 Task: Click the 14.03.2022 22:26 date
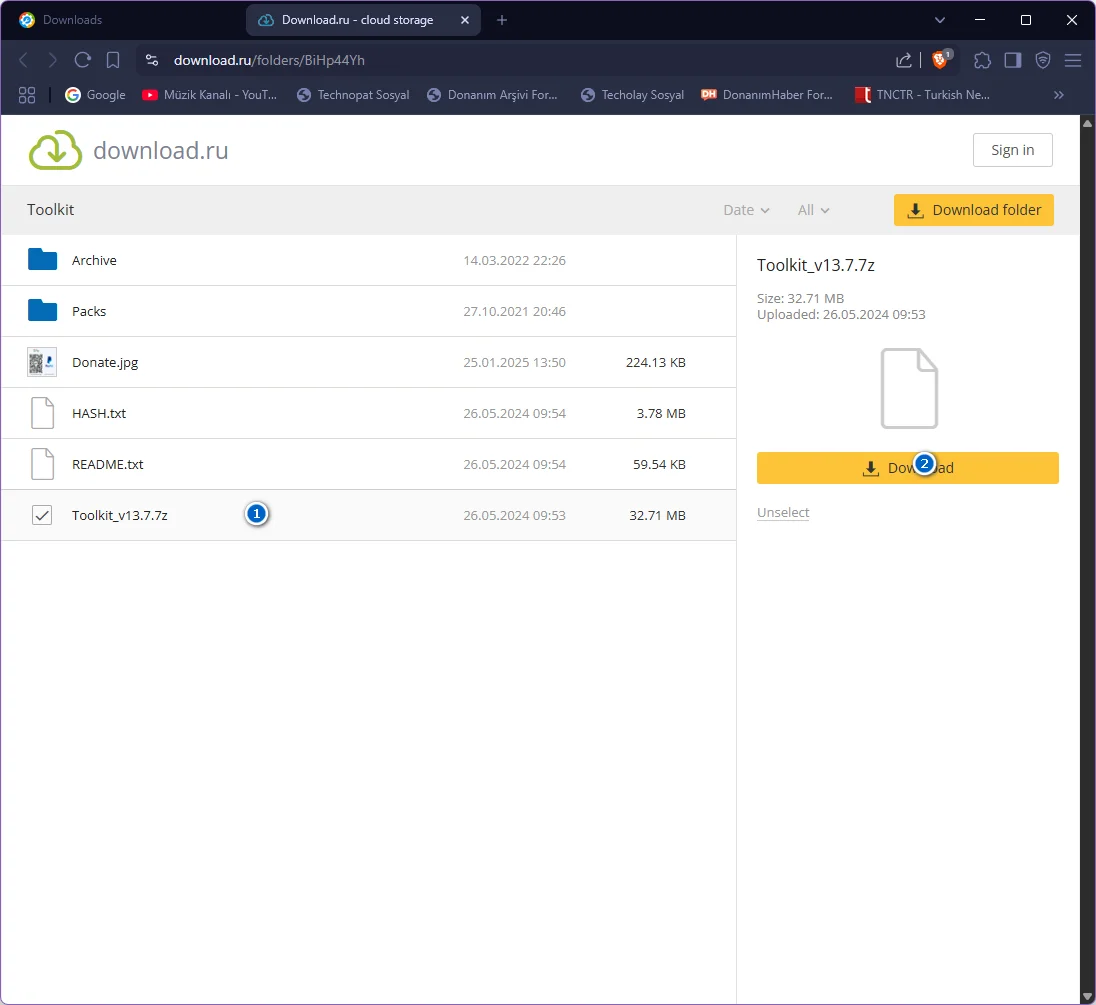tap(514, 260)
